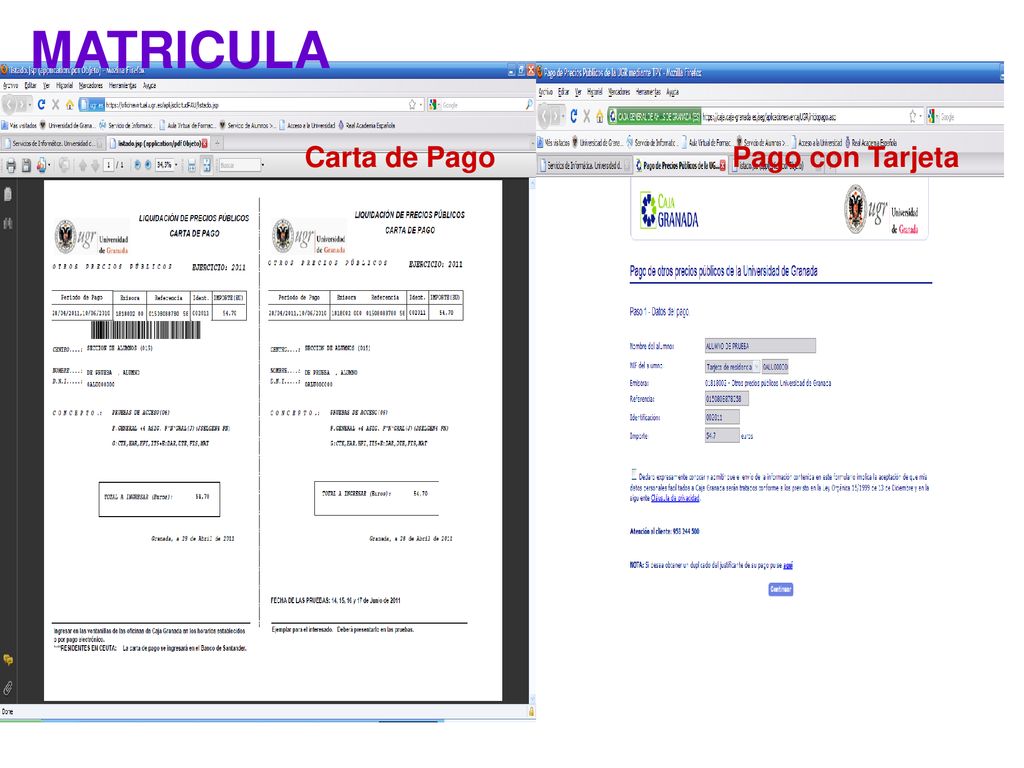Click the save icon in PDF toolbar
The image size is (1024, 768).
(26, 166)
